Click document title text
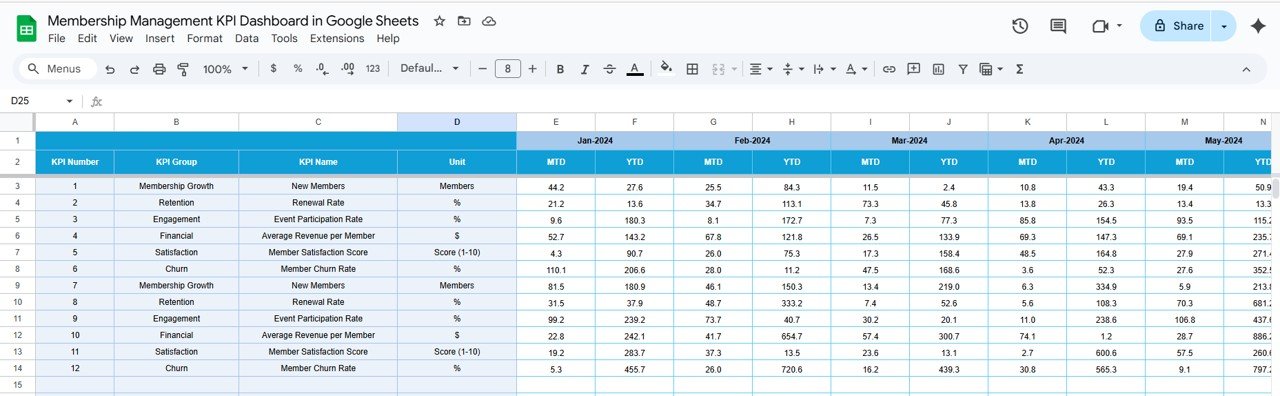The height and width of the screenshot is (396, 1280). (233, 21)
